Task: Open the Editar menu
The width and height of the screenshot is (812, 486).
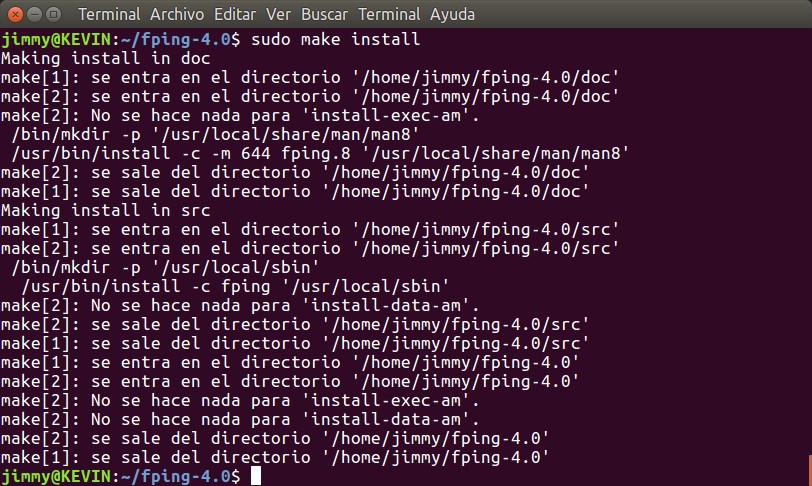Action: coord(233,15)
